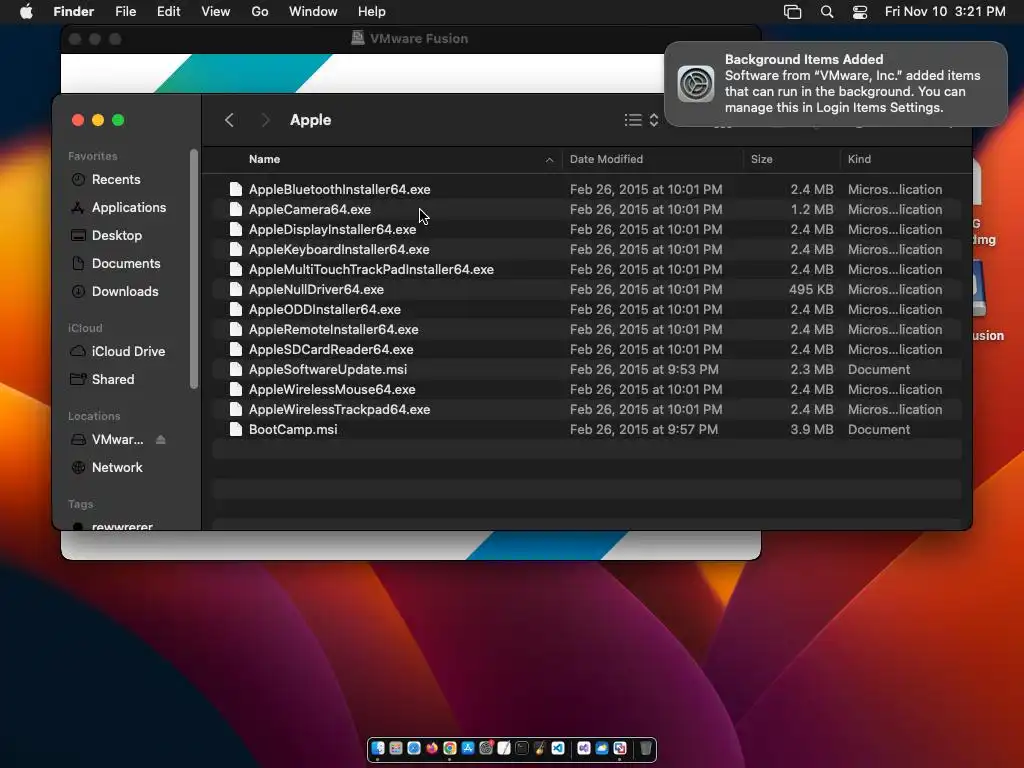This screenshot has width=1024, height=768.
Task: Open Terminal from the Dock
Action: 522,748
